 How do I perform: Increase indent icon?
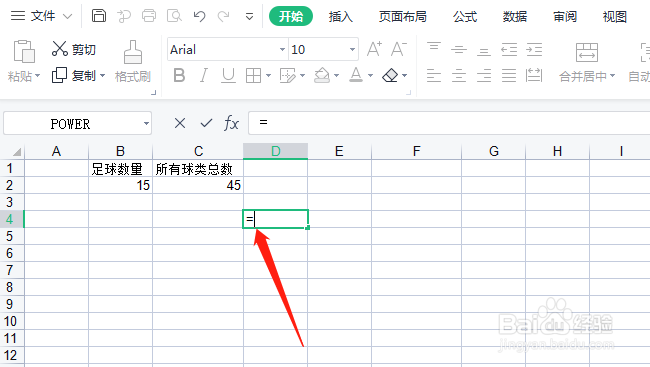[x=534, y=49]
